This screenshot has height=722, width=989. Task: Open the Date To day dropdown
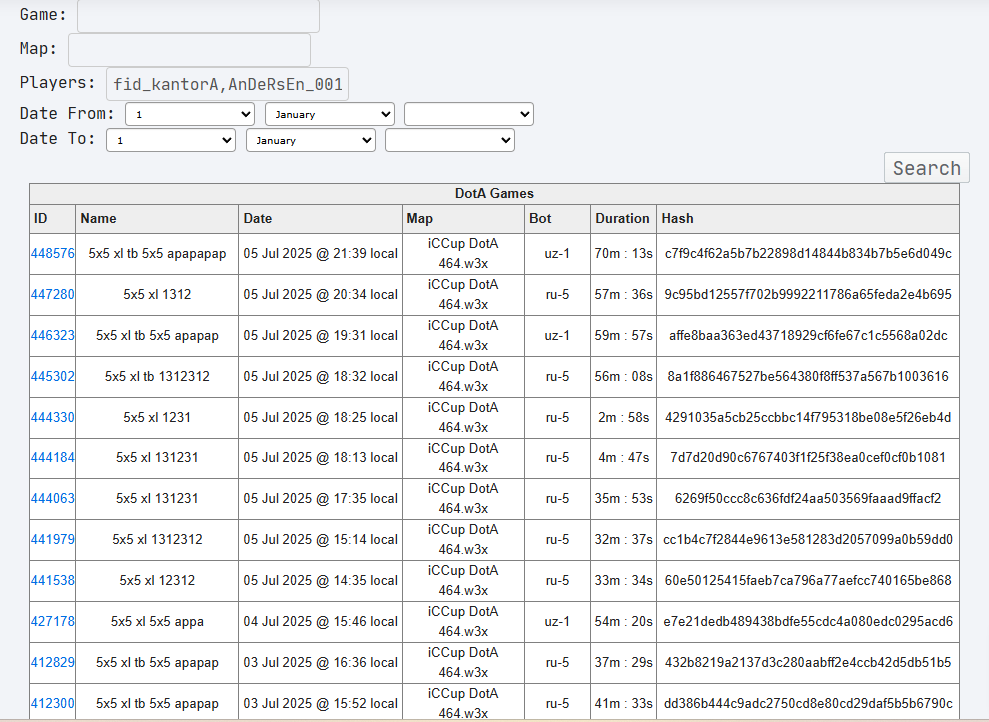[171, 140]
